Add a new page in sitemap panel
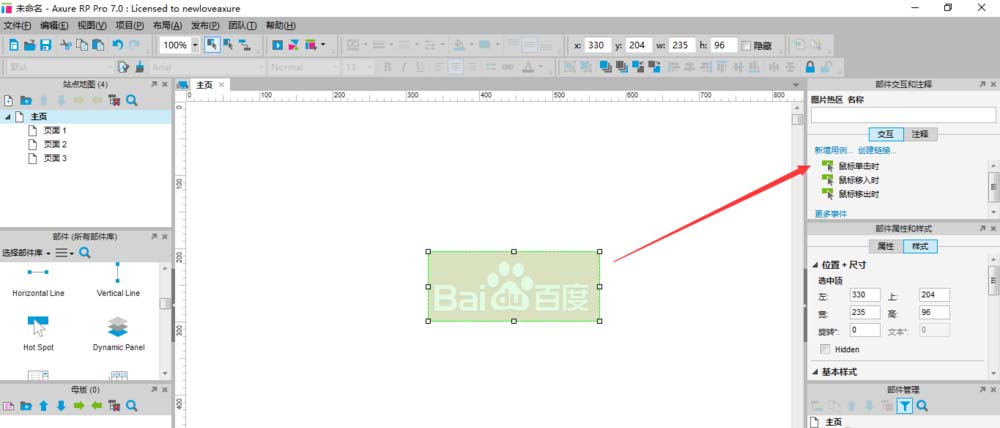This screenshot has height=428, width=1000. tap(8, 100)
